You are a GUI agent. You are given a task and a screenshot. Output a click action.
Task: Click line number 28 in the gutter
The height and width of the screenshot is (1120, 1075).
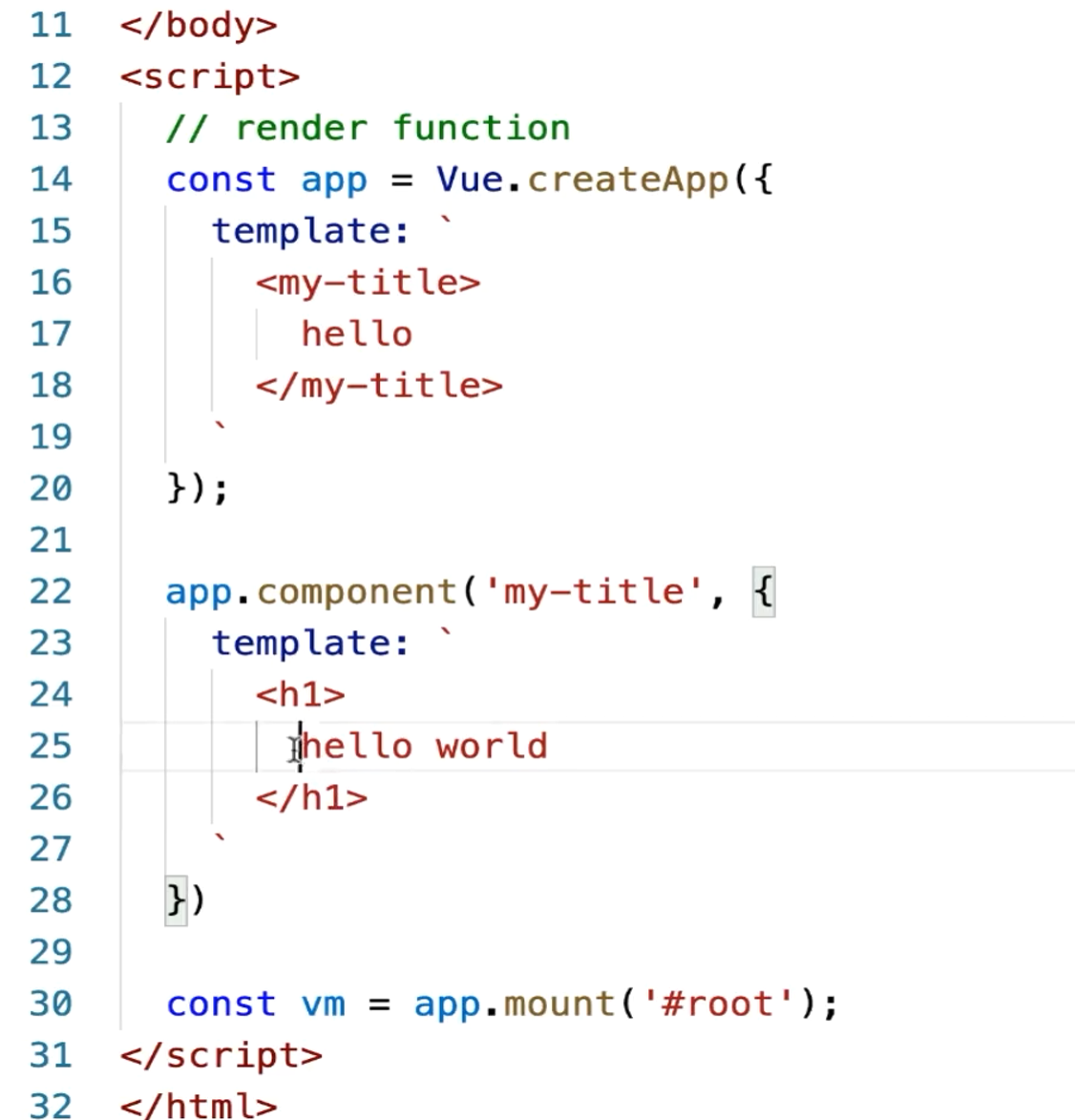point(51,901)
